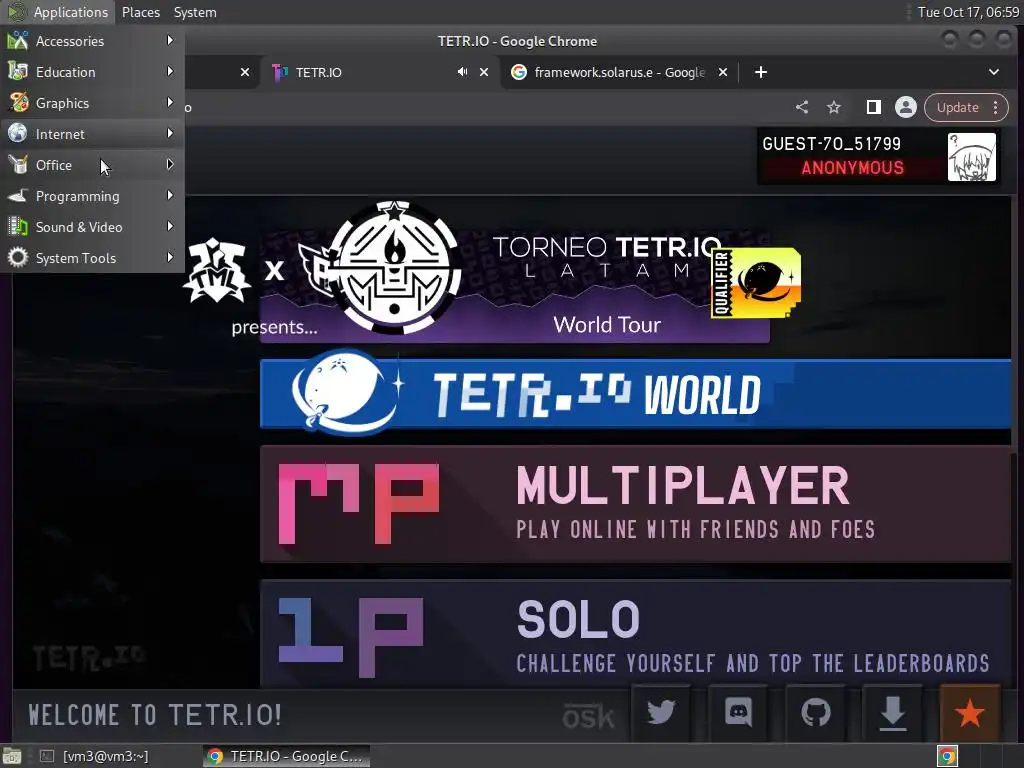
Task: Select the SOLO mode
Action: point(635,633)
